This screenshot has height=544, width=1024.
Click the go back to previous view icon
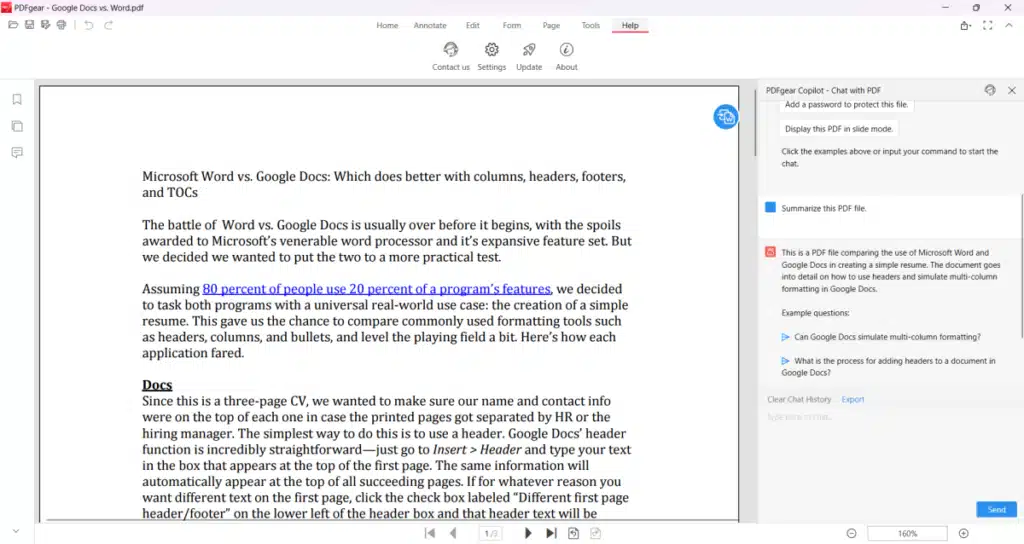pyautogui.click(x=573, y=533)
